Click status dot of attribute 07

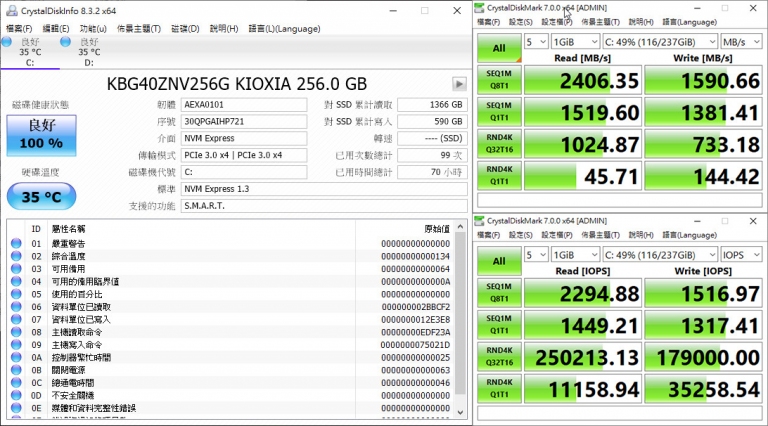(x=16, y=319)
